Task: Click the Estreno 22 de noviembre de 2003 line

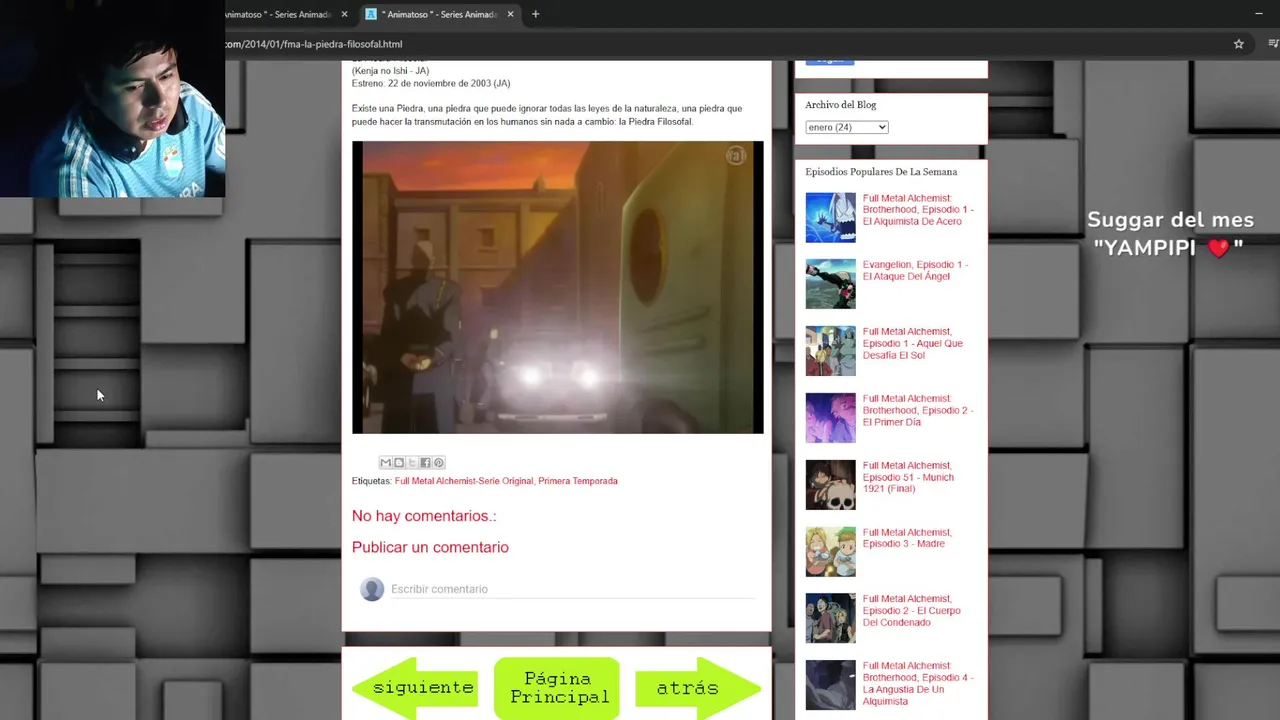Action: coord(431,83)
